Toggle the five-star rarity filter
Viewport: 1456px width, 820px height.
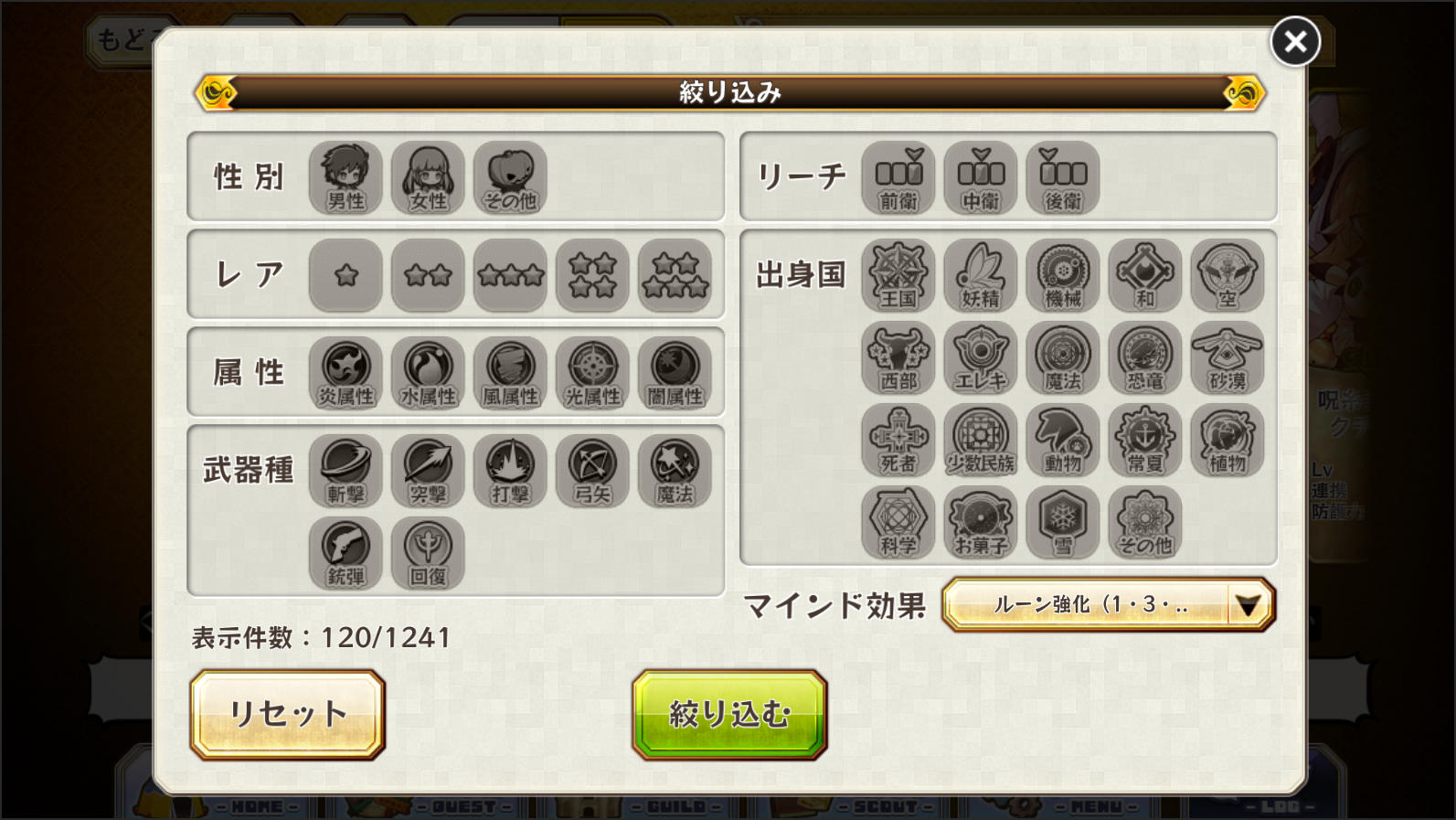(675, 275)
